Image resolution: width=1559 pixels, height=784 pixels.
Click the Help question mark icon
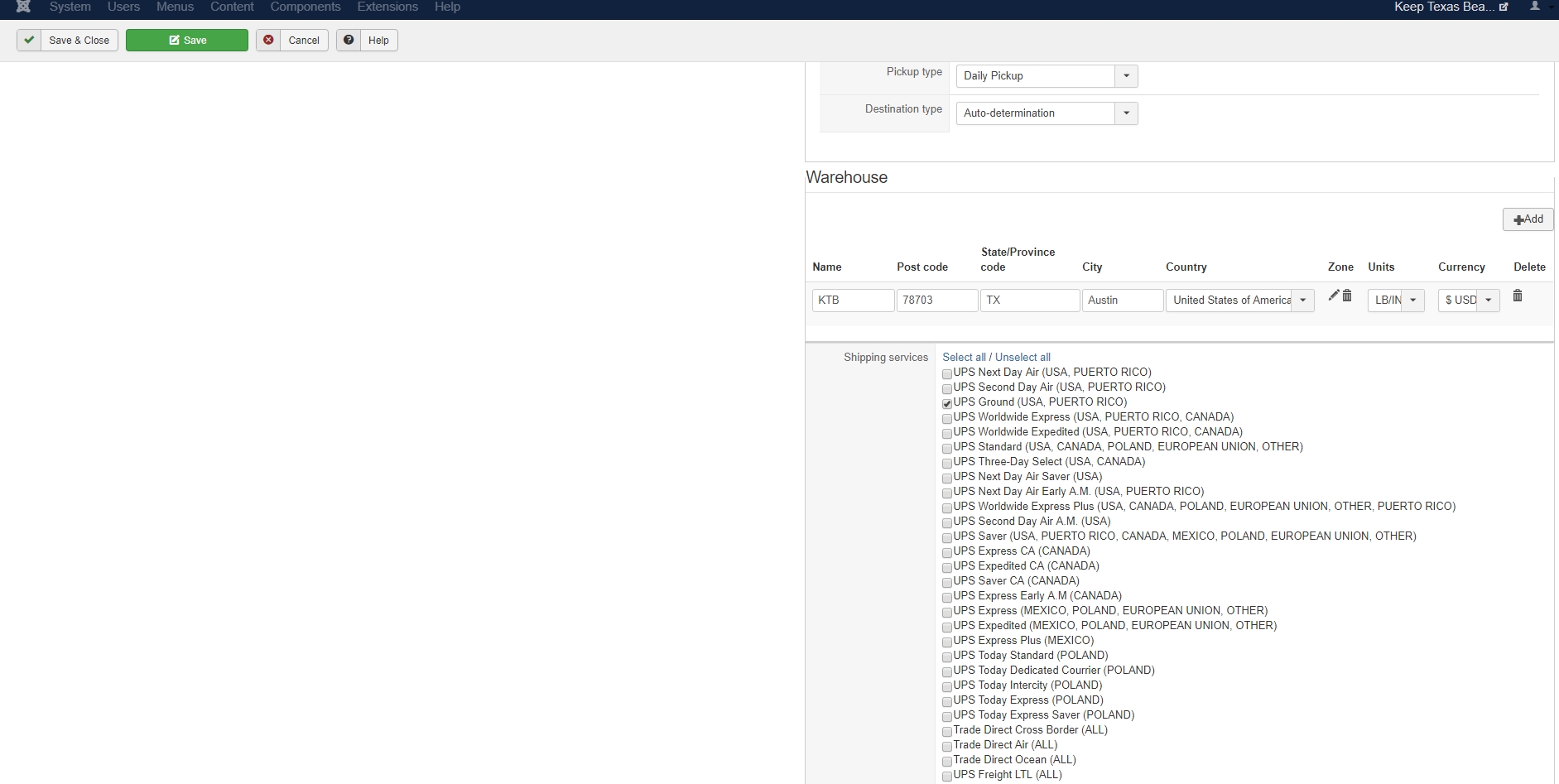[x=349, y=40]
